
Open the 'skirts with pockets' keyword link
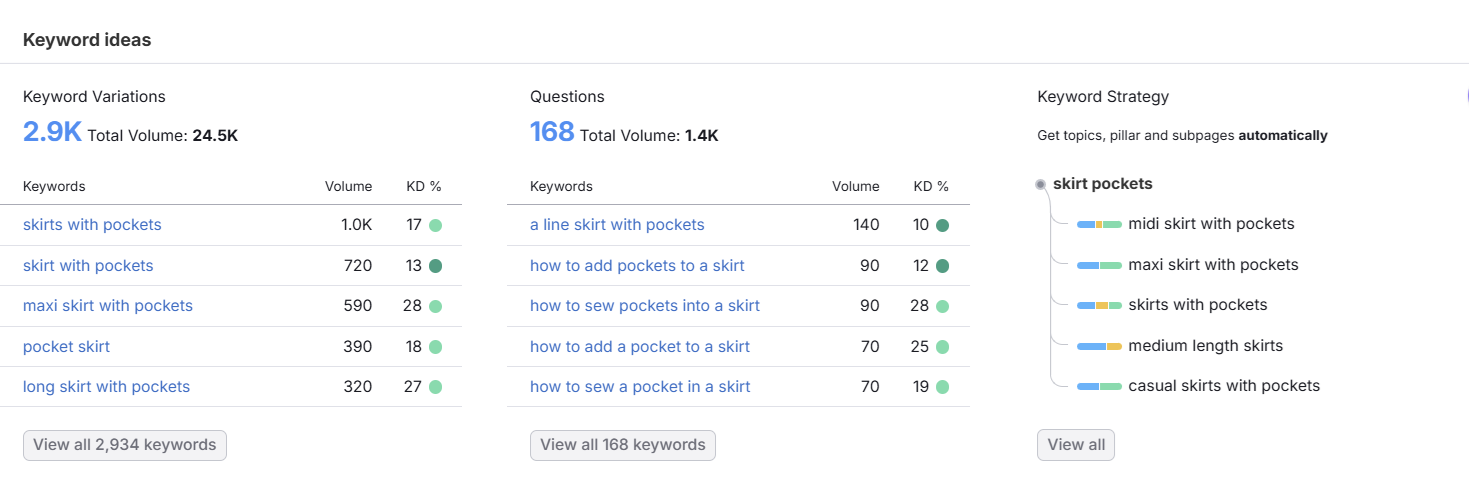click(92, 225)
